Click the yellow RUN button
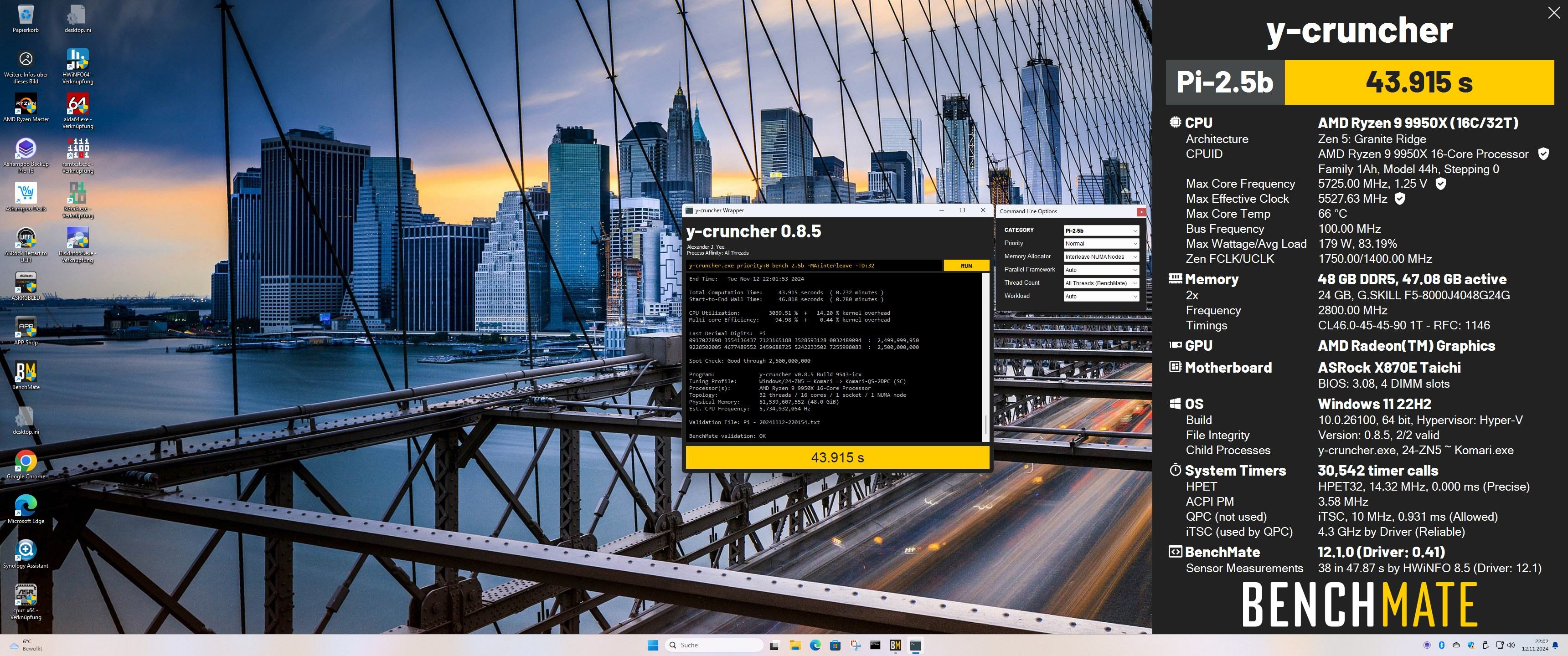 966,266
